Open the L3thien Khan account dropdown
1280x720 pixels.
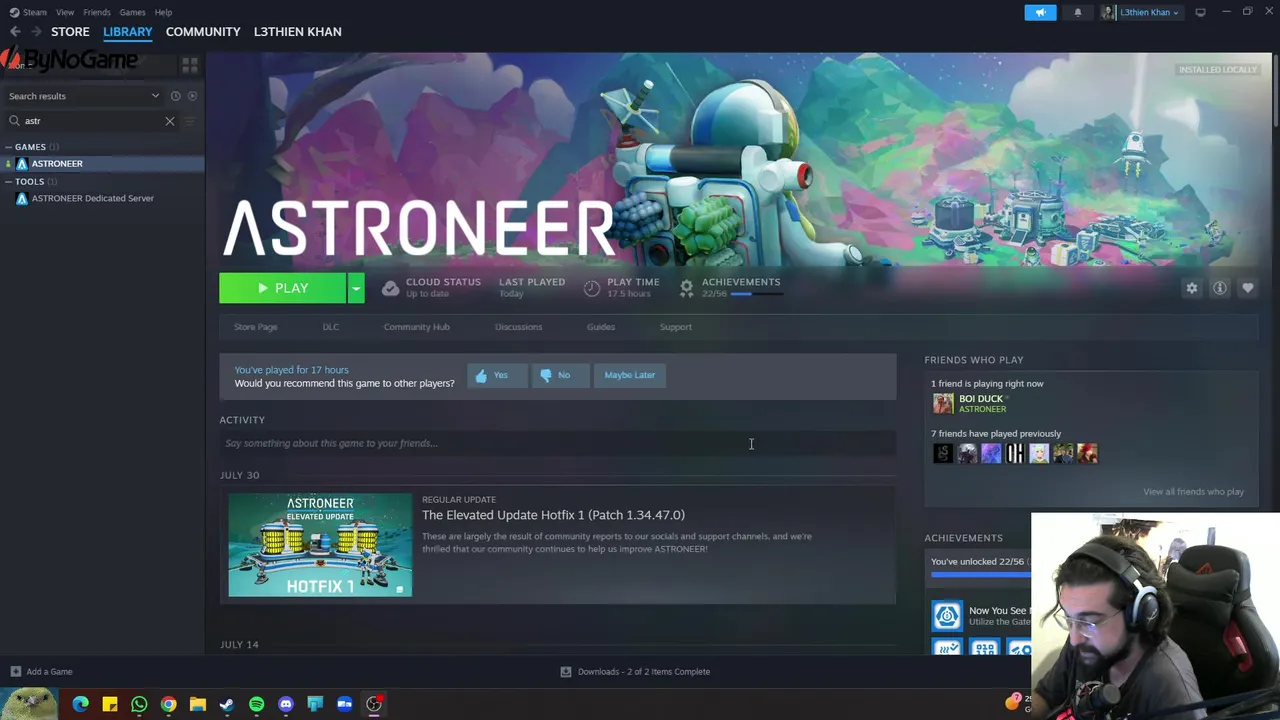click(1140, 12)
